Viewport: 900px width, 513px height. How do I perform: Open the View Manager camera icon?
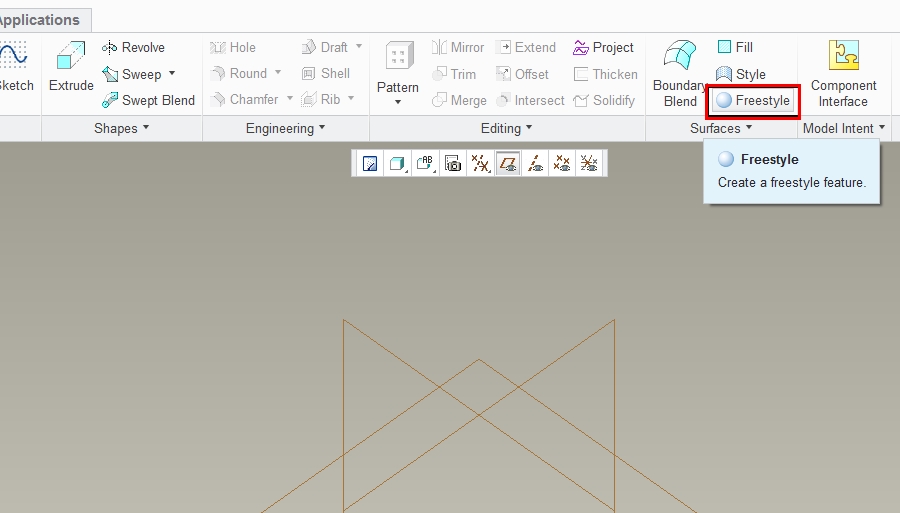pos(453,164)
